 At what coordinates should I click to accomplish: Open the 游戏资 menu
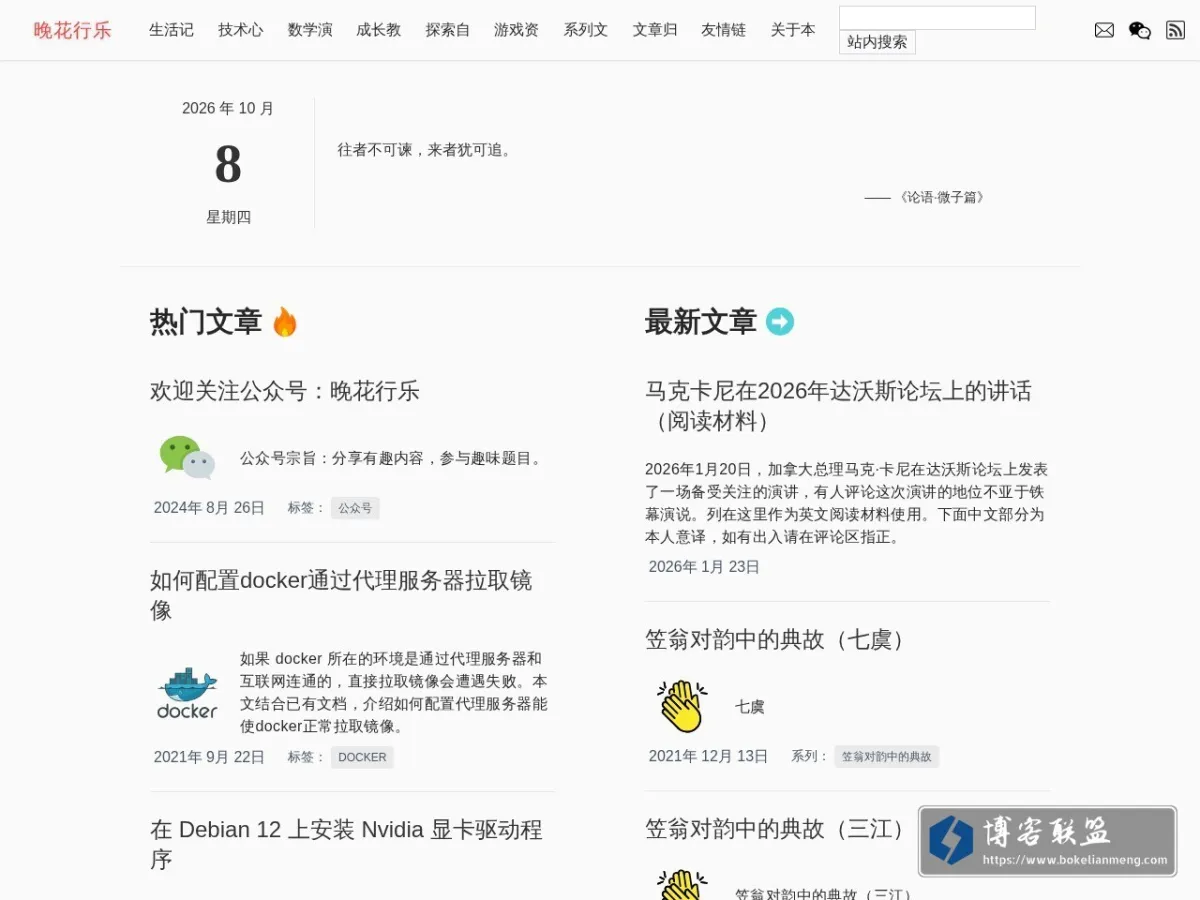point(516,30)
